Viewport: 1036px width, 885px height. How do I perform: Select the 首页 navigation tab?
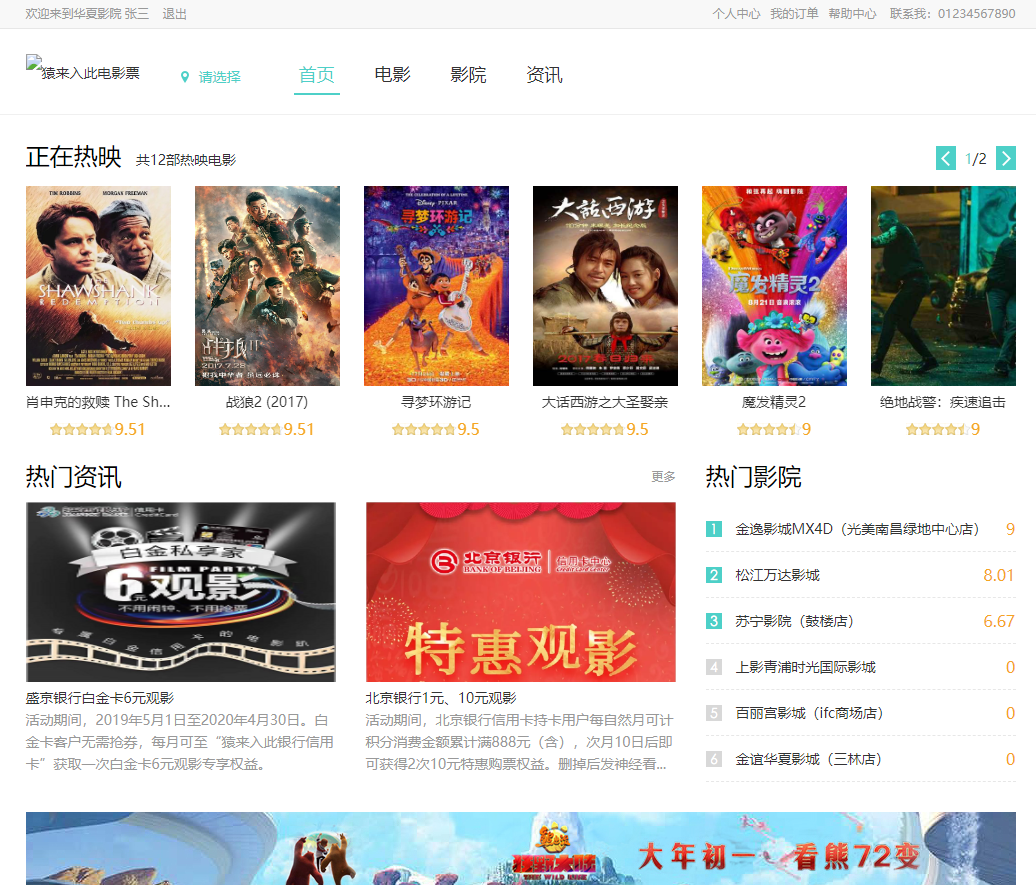(316, 75)
